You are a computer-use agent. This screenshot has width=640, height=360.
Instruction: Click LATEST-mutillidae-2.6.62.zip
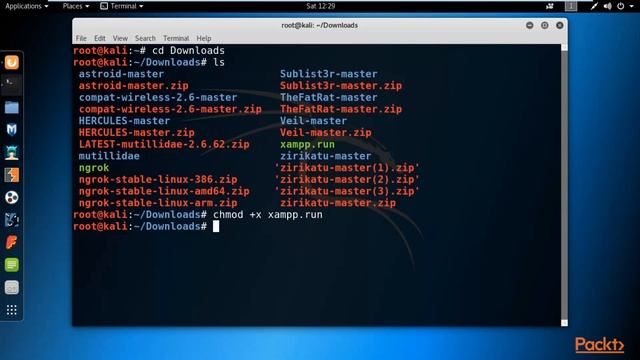164,144
